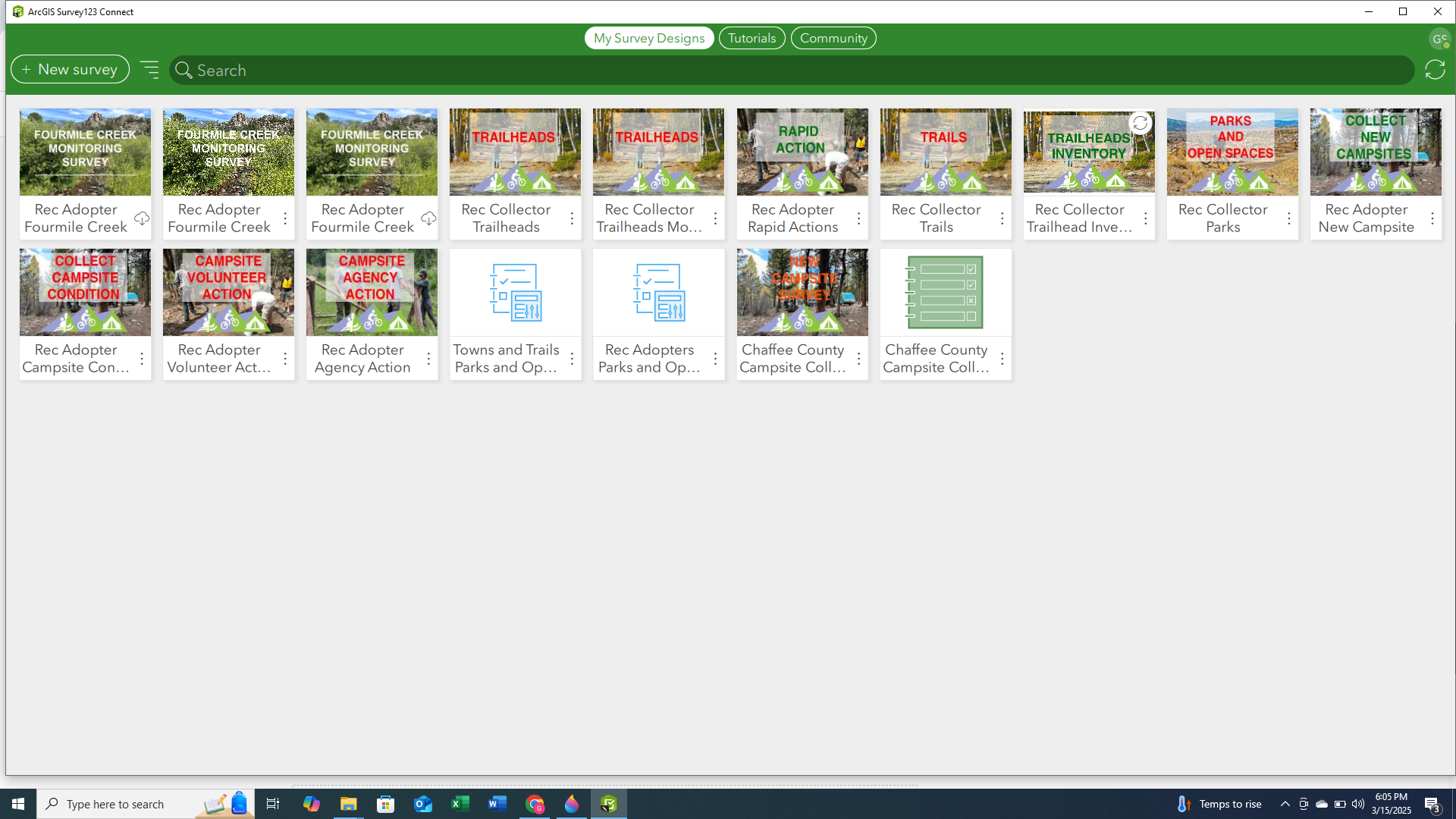
Task: Open options menu for Rec Collector Trailheads
Action: (x=572, y=218)
